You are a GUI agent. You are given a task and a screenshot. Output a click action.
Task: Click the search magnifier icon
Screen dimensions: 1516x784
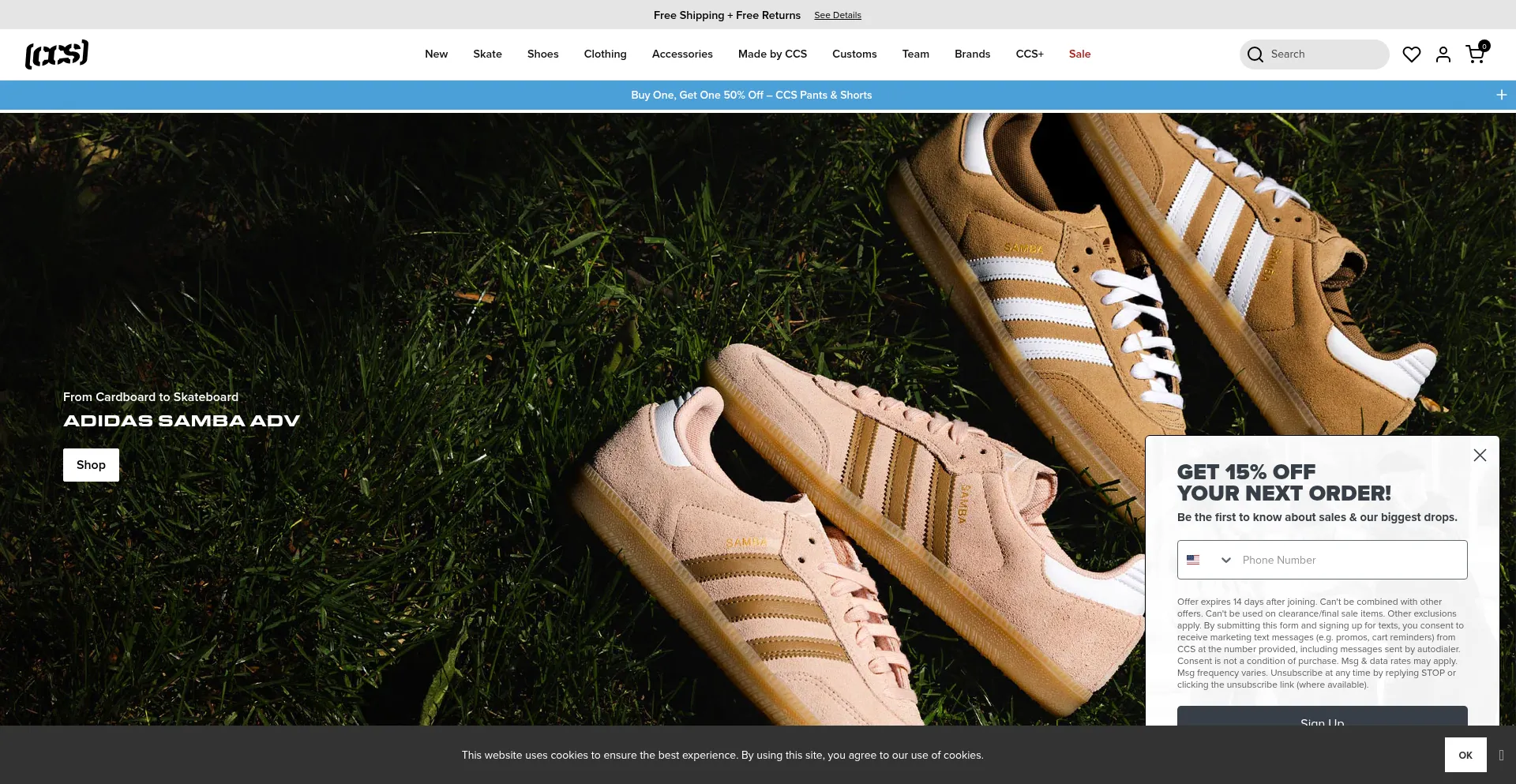[x=1255, y=54]
